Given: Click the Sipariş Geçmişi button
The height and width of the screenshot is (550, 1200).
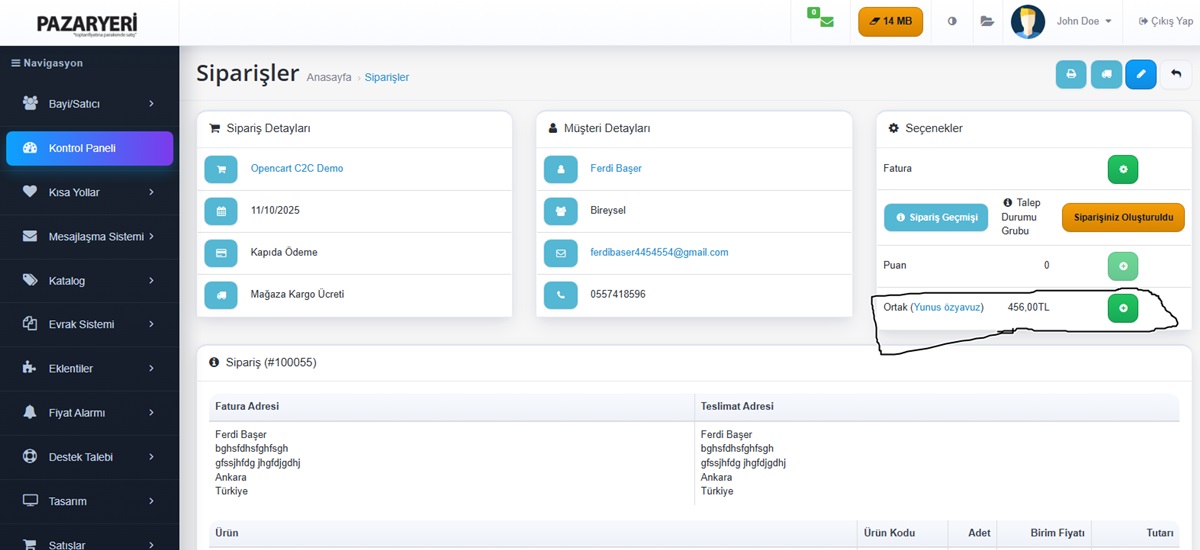Looking at the screenshot, I should pos(936,217).
